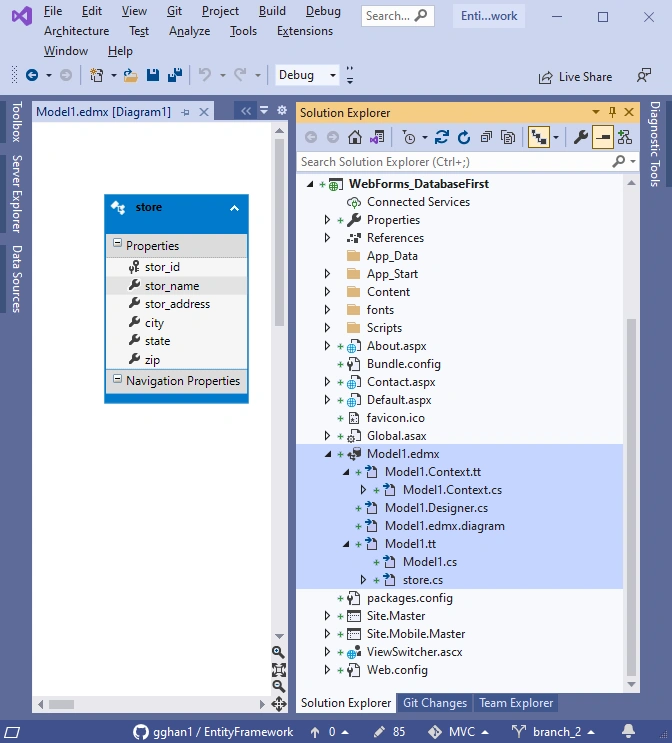Viewport: 672px width, 743px height.
Task: Open Properties wrench icon in Solution Explorer
Action: point(581,137)
